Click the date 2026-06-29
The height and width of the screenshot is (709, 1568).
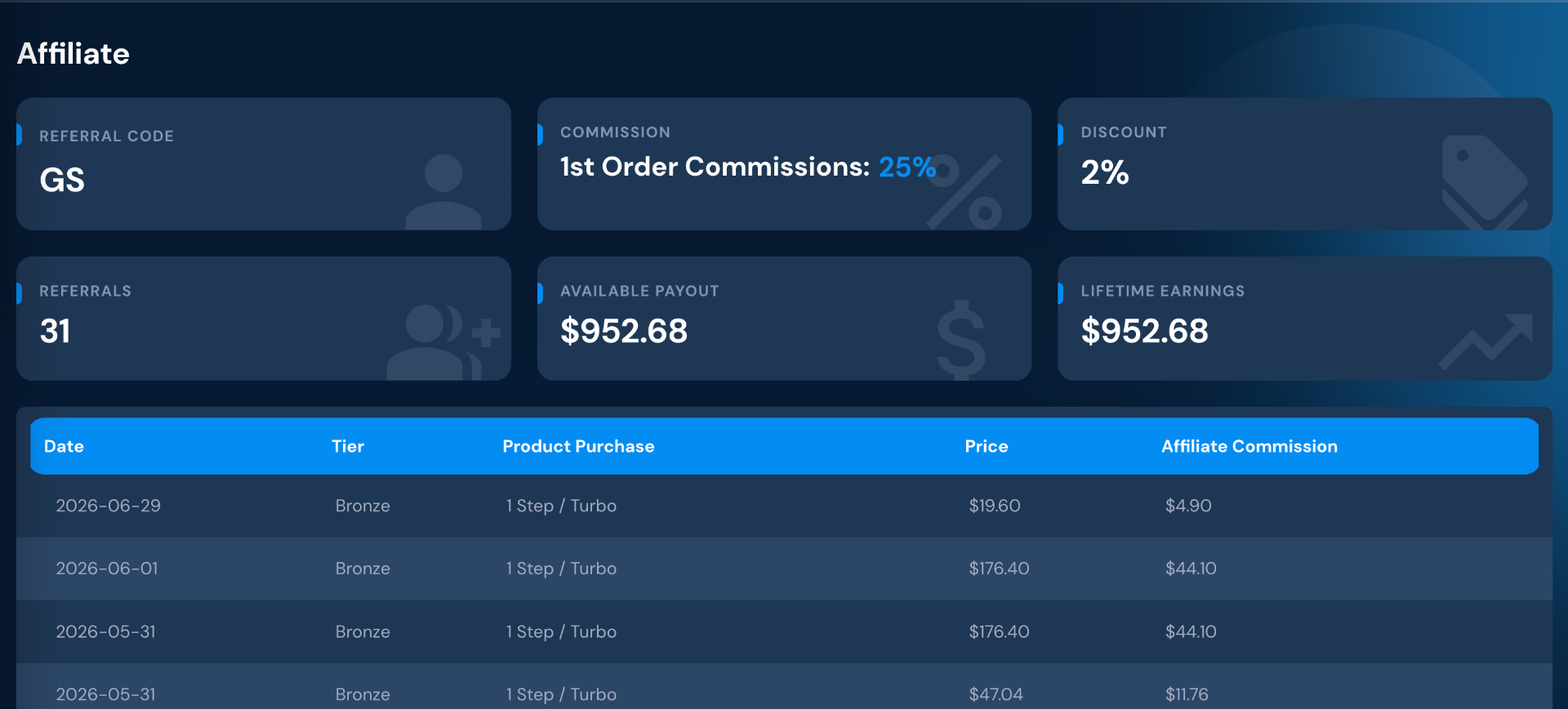click(x=108, y=506)
